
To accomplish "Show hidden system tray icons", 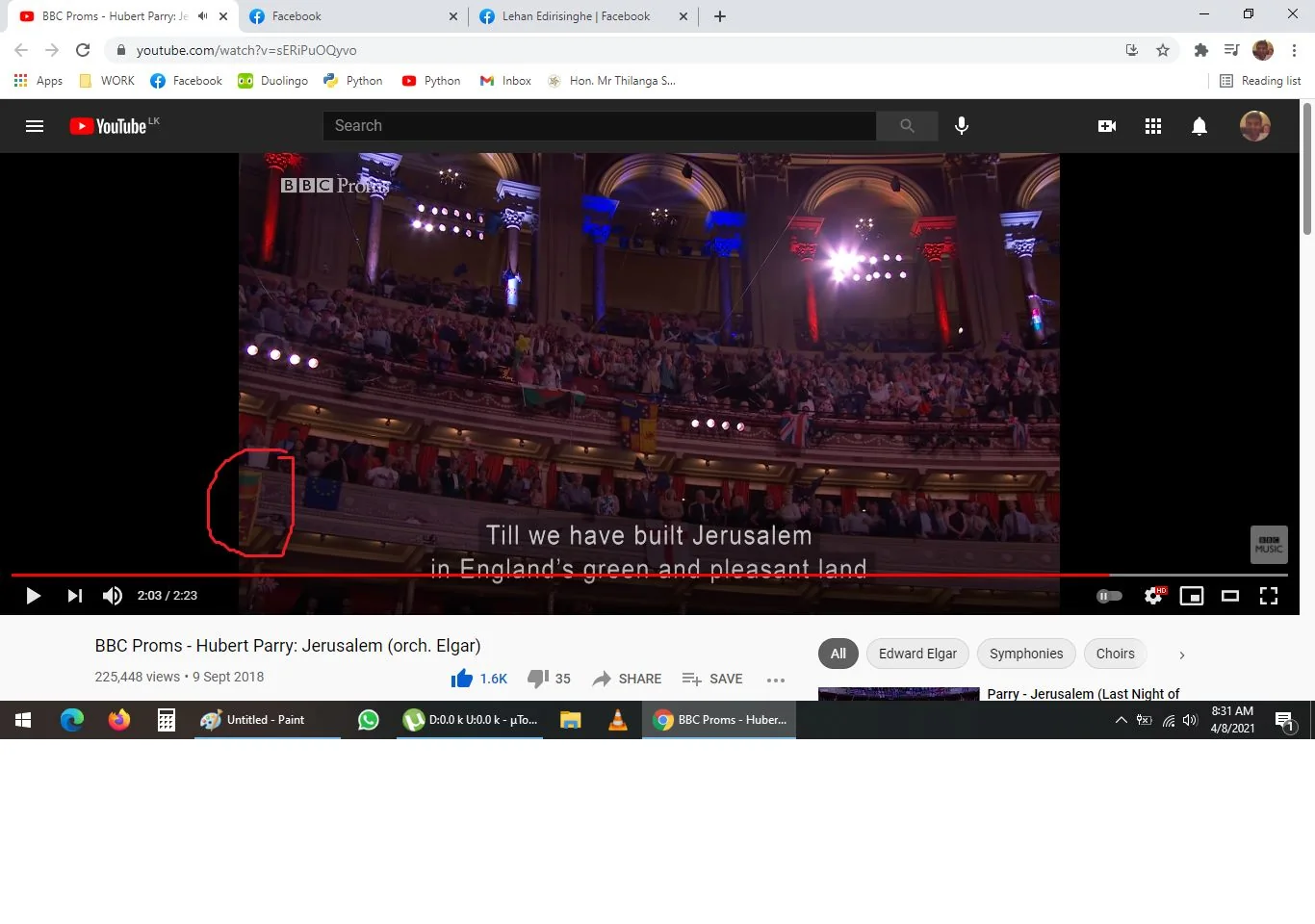I will click(1121, 720).
